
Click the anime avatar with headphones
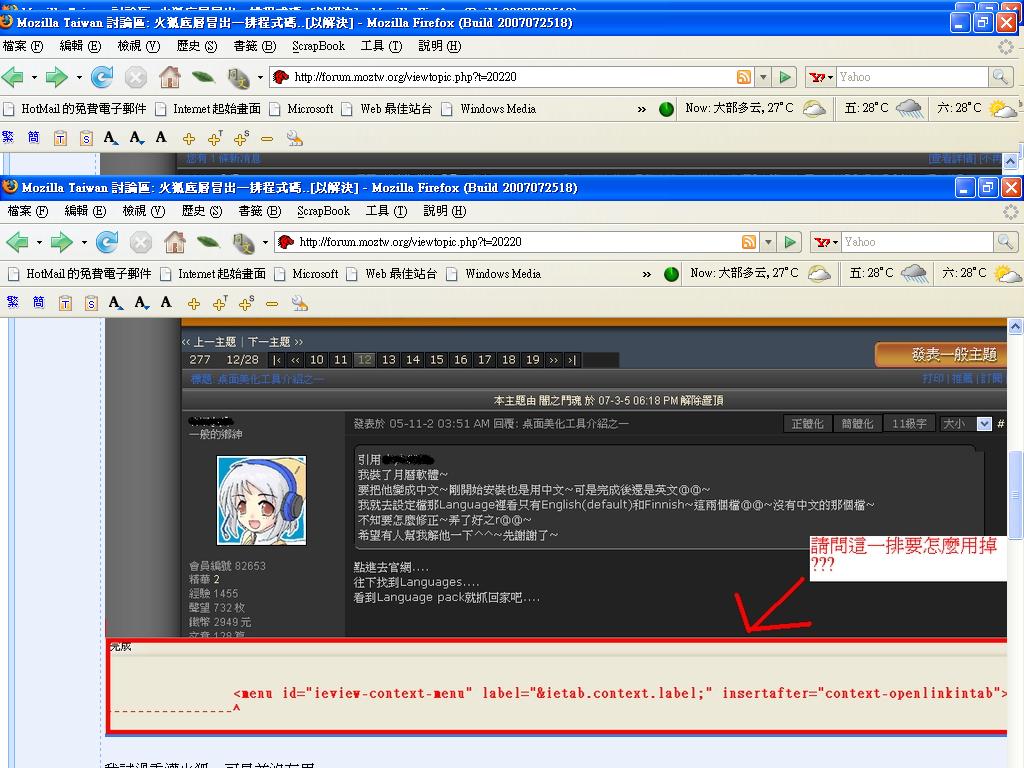coord(261,501)
